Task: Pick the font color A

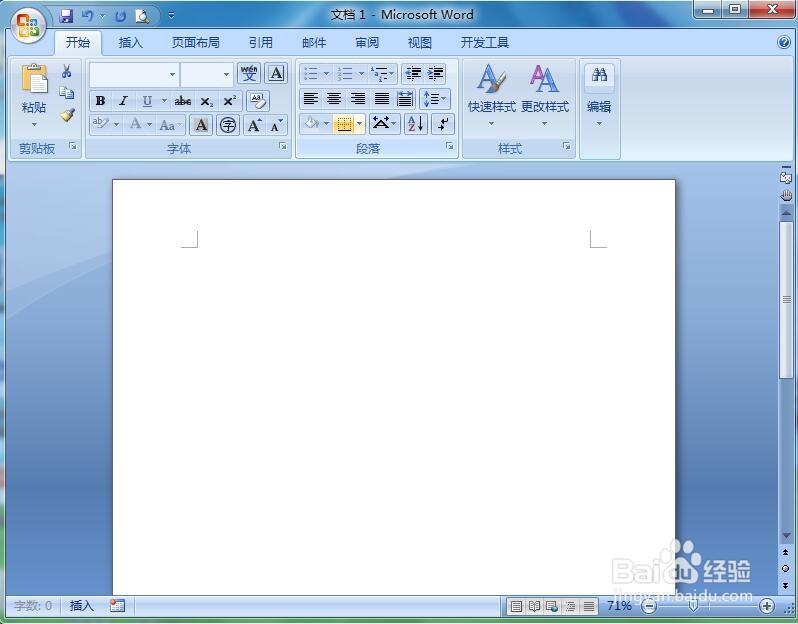Action: (135, 124)
